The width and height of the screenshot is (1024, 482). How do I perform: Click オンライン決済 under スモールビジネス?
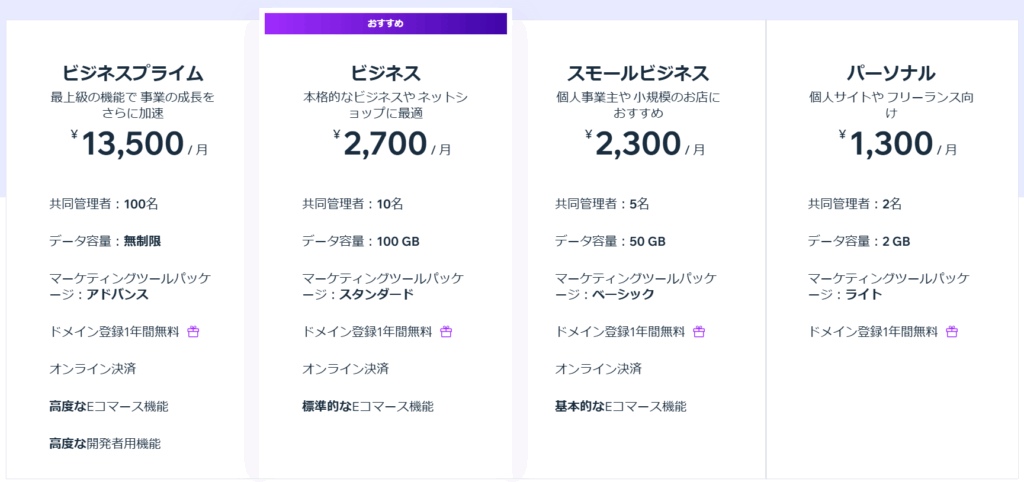(598, 369)
